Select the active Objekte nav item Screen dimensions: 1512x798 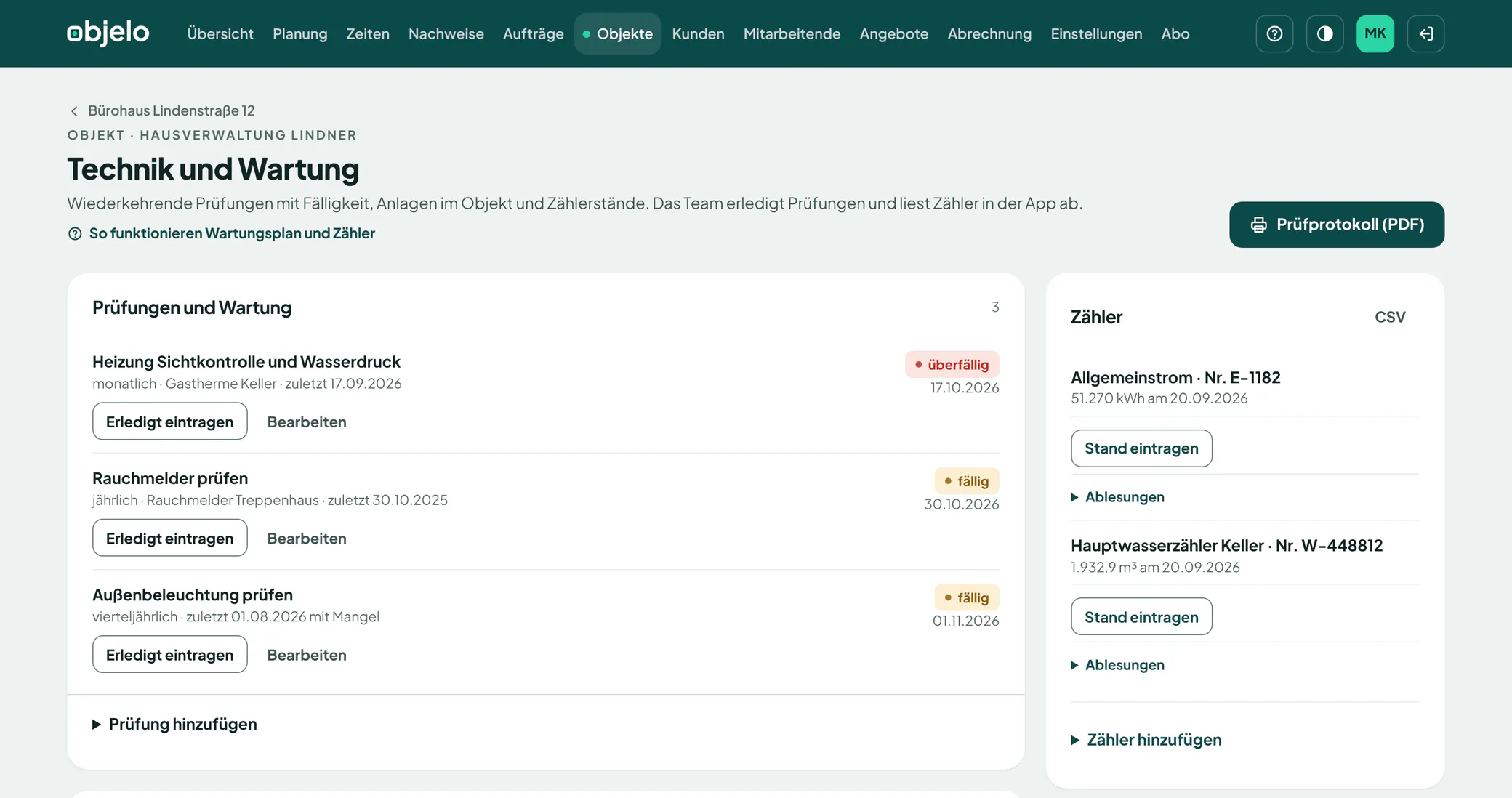tap(618, 33)
